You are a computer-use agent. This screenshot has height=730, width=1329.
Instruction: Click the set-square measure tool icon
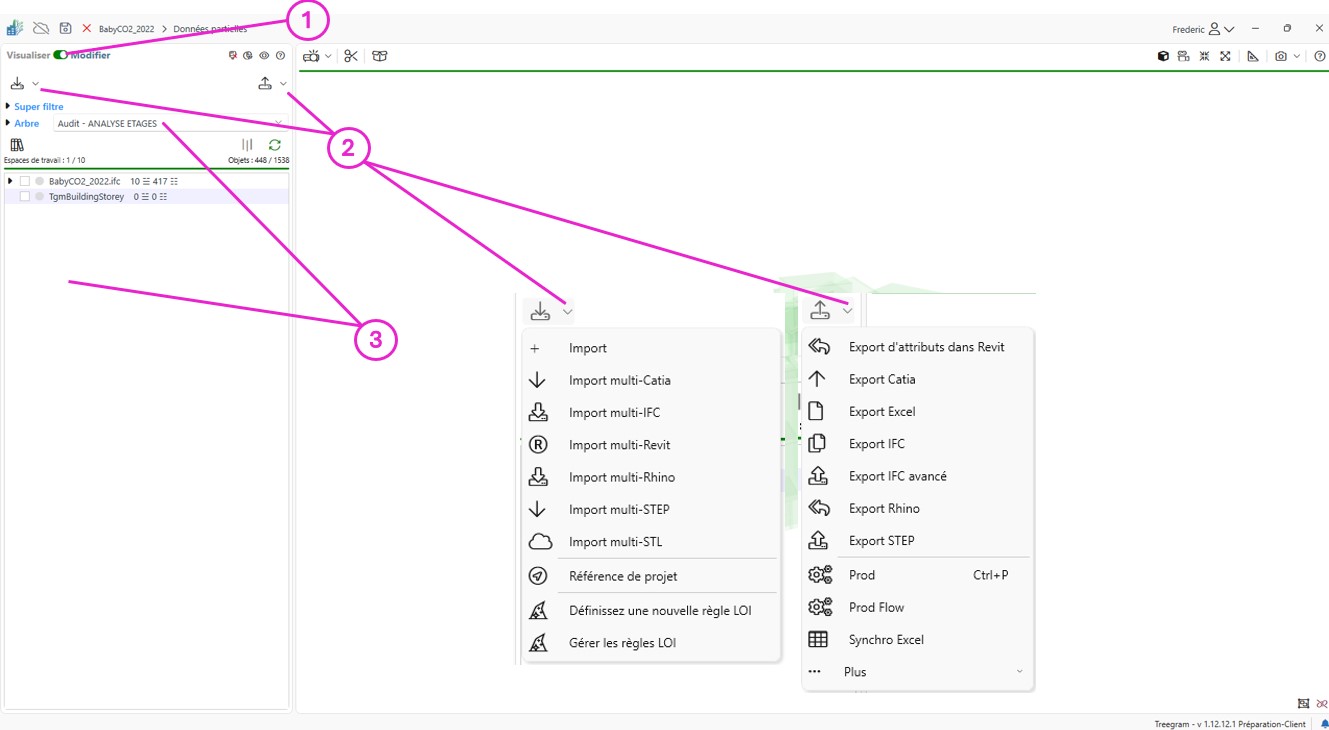tap(1253, 57)
